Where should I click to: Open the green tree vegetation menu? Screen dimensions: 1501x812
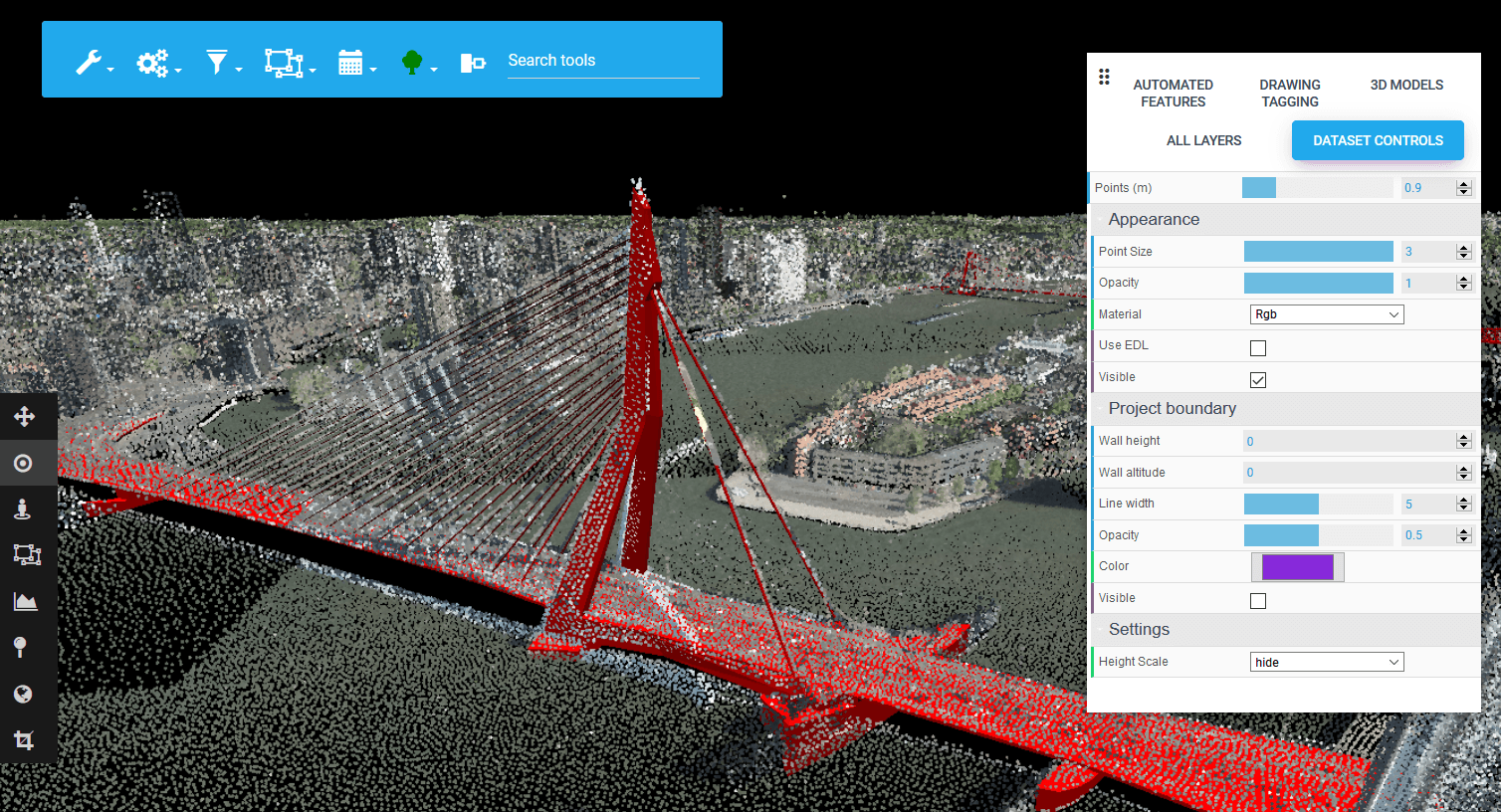point(412,63)
